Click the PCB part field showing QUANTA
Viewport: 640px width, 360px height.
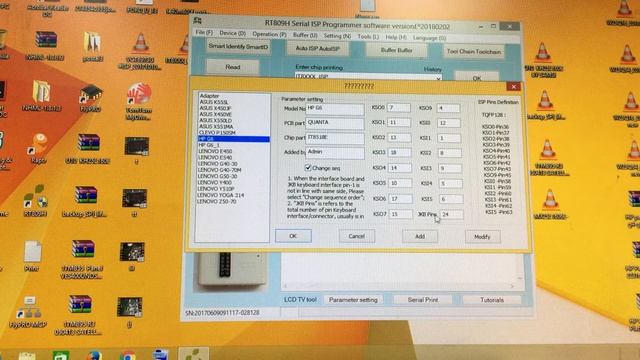coord(335,123)
